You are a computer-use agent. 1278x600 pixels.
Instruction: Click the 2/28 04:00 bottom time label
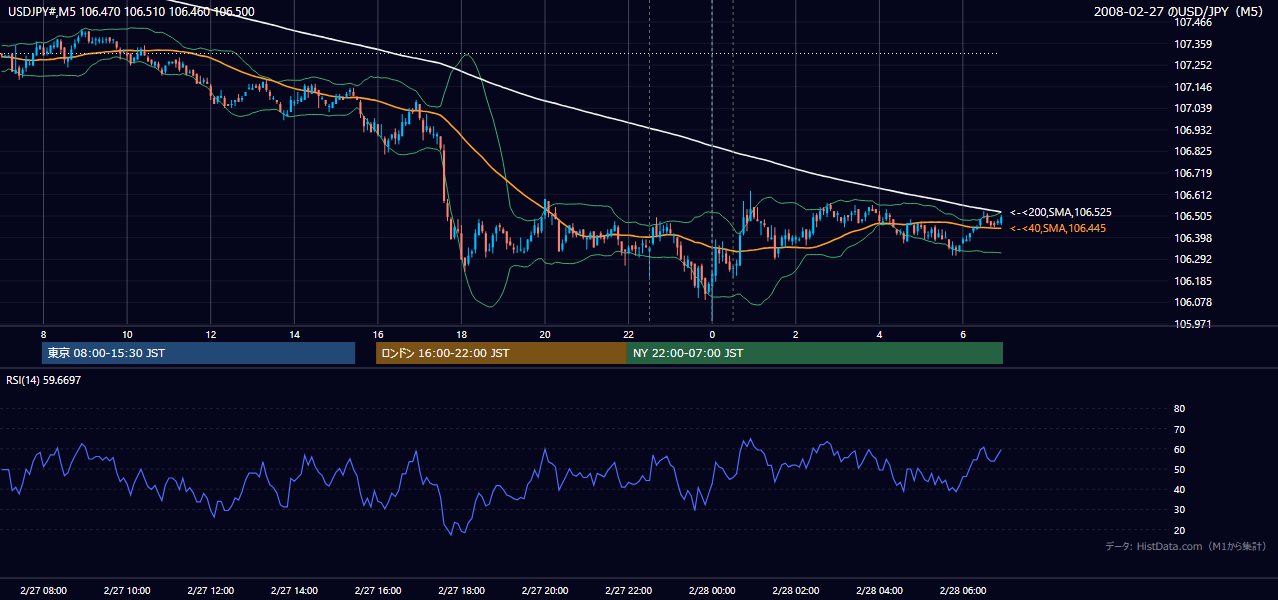click(878, 590)
